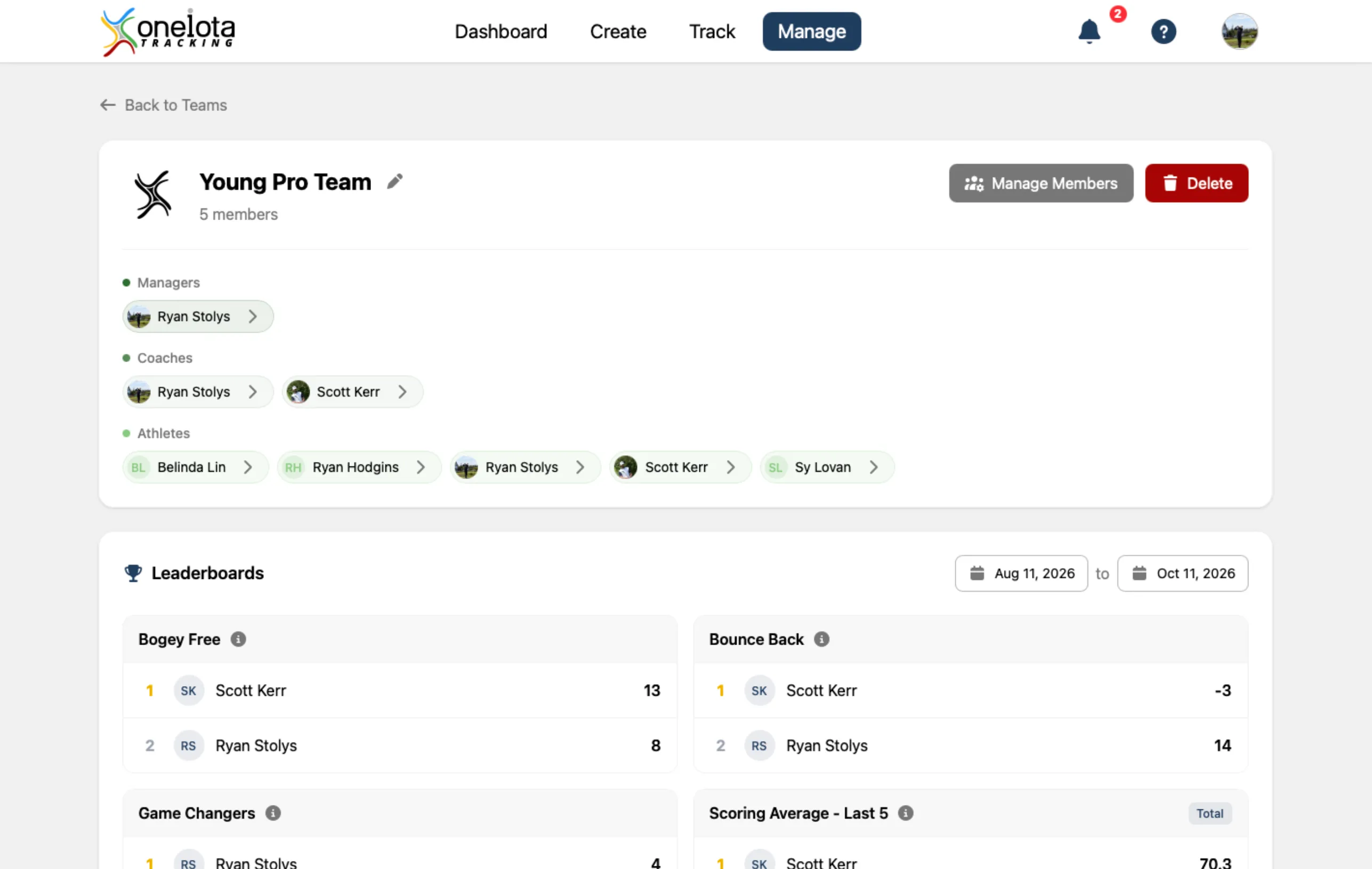Open the help question mark icon
The width and height of the screenshot is (1372, 869).
[1164, 31]
